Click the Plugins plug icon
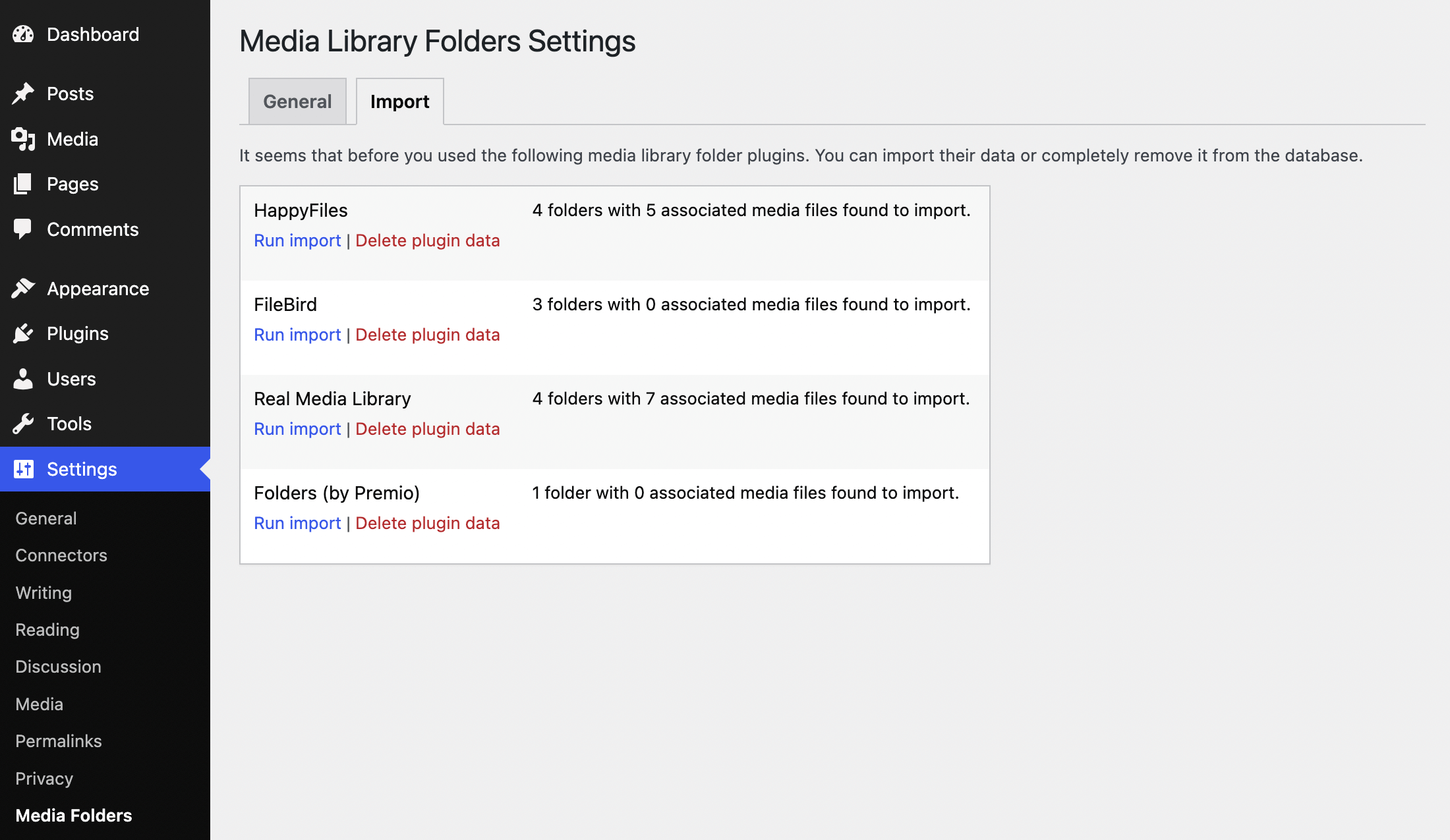The image size is (1450, 840). tap(23, 333)
